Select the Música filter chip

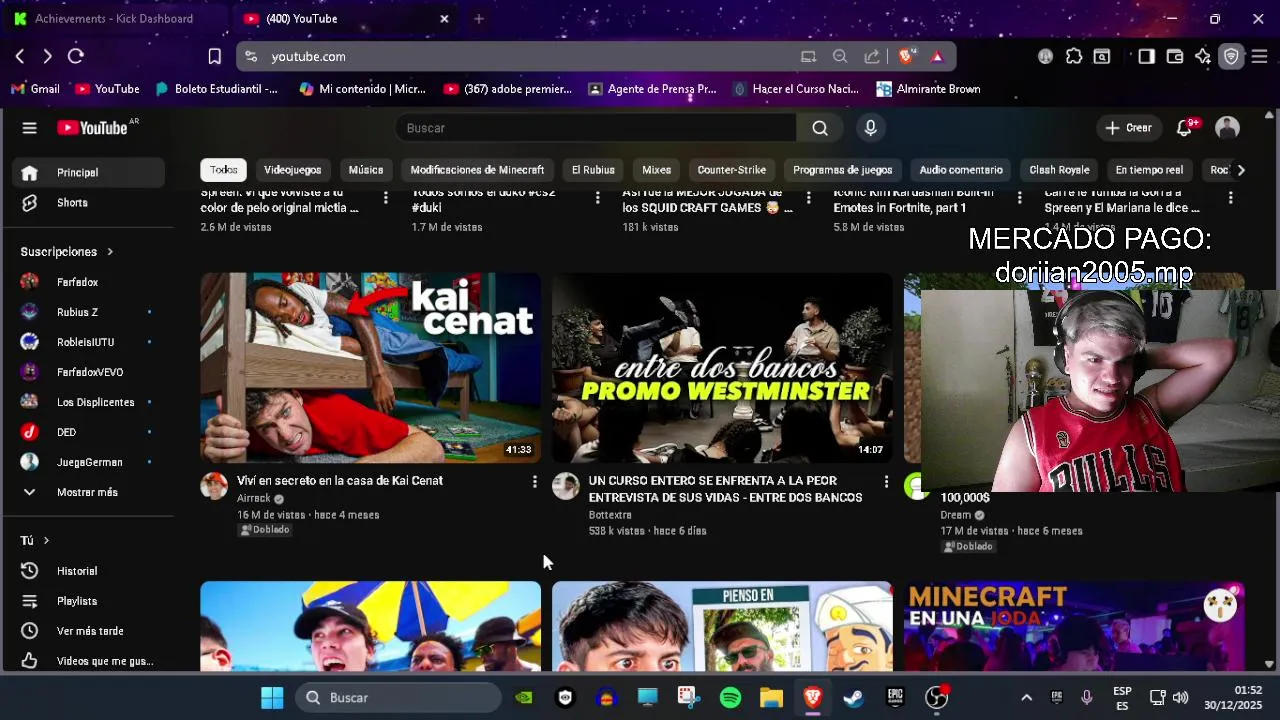coord(366,170)
